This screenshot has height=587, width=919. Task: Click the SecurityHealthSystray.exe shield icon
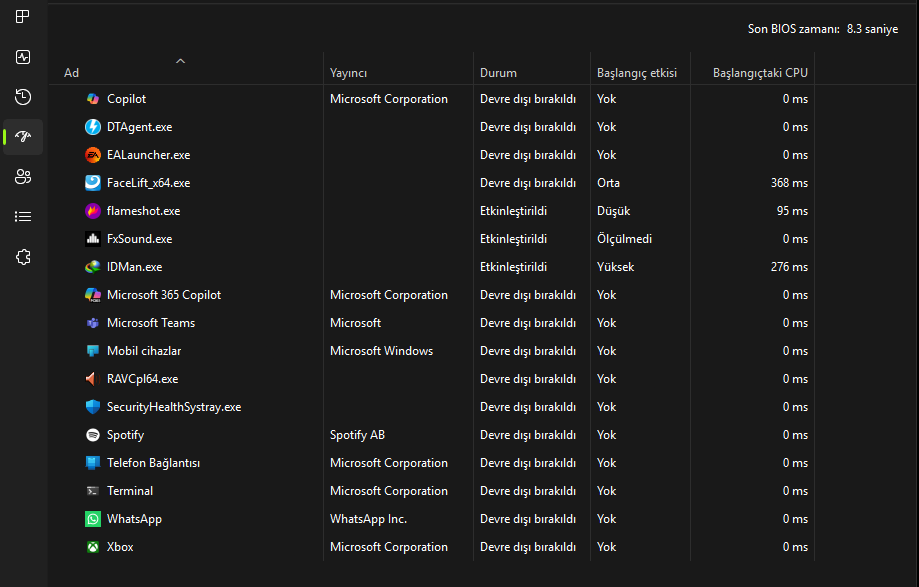click(x=93, y=407)
